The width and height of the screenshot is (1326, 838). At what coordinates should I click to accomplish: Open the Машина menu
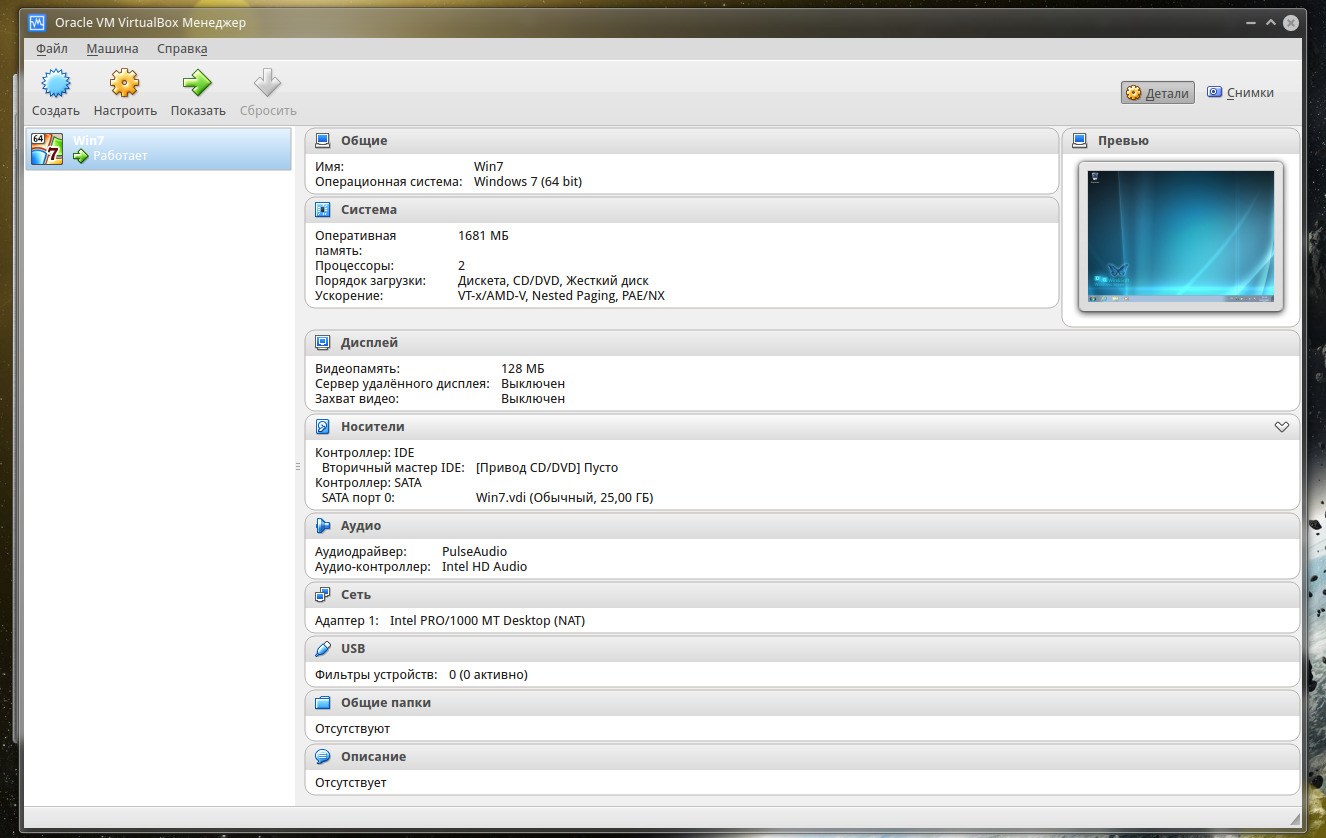(112, 49)
